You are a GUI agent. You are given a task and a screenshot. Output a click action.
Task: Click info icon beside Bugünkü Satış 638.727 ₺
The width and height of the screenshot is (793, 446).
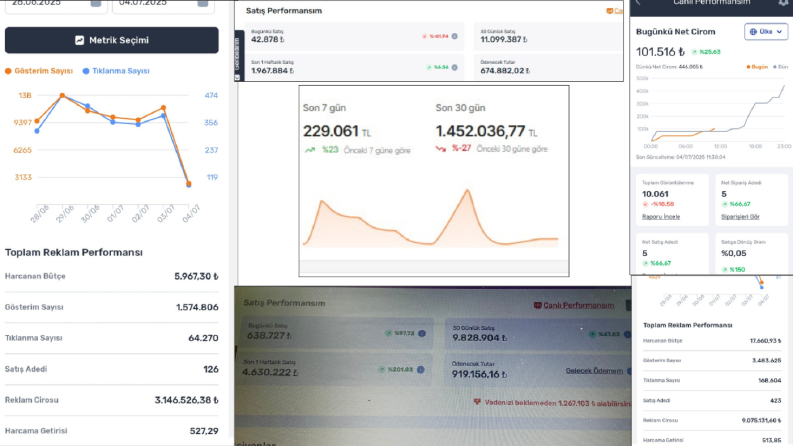pyautogui.click(x=422, y=333)
